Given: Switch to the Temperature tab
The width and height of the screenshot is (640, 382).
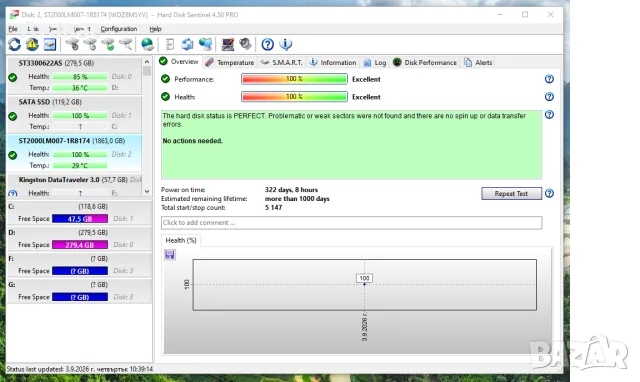Looking at the screenshot, I should coord(230,62).
